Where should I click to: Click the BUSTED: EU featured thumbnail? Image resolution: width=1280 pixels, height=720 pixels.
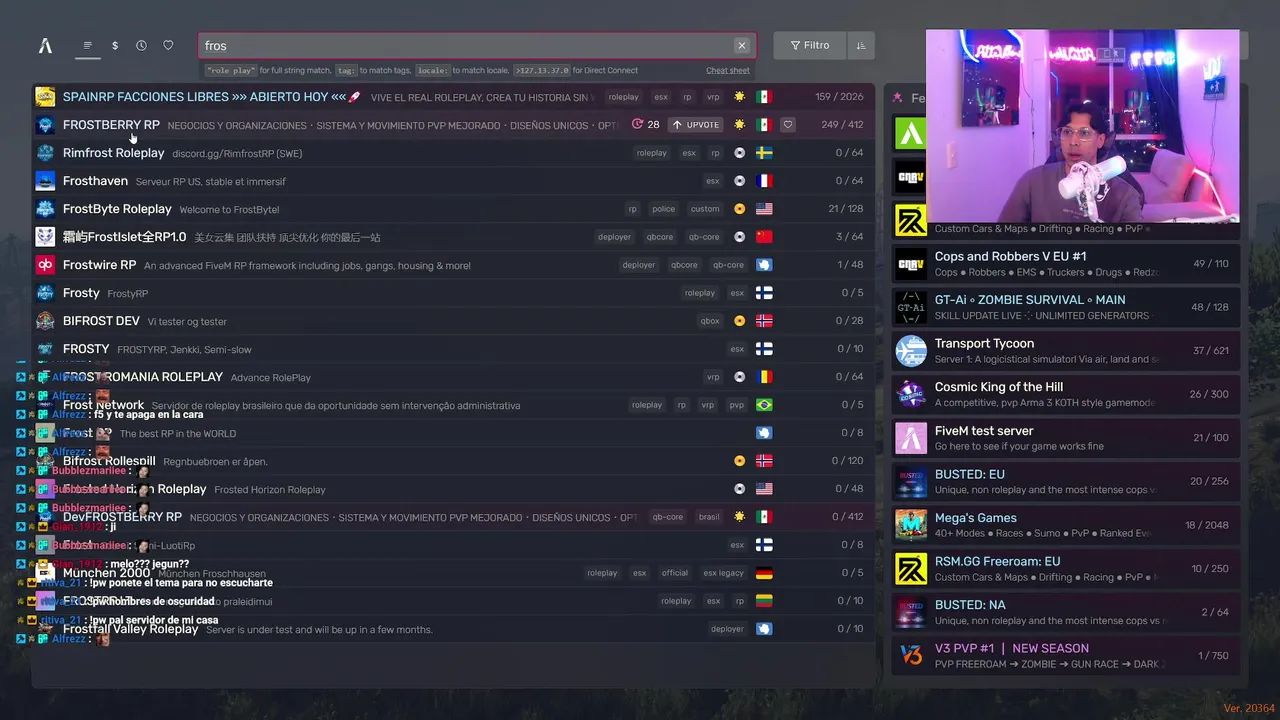(911, 482)
